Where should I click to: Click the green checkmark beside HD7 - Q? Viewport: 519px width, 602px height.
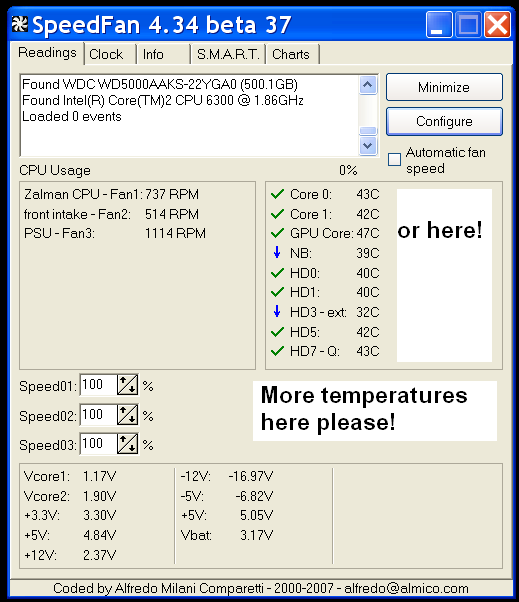point(277,351)
